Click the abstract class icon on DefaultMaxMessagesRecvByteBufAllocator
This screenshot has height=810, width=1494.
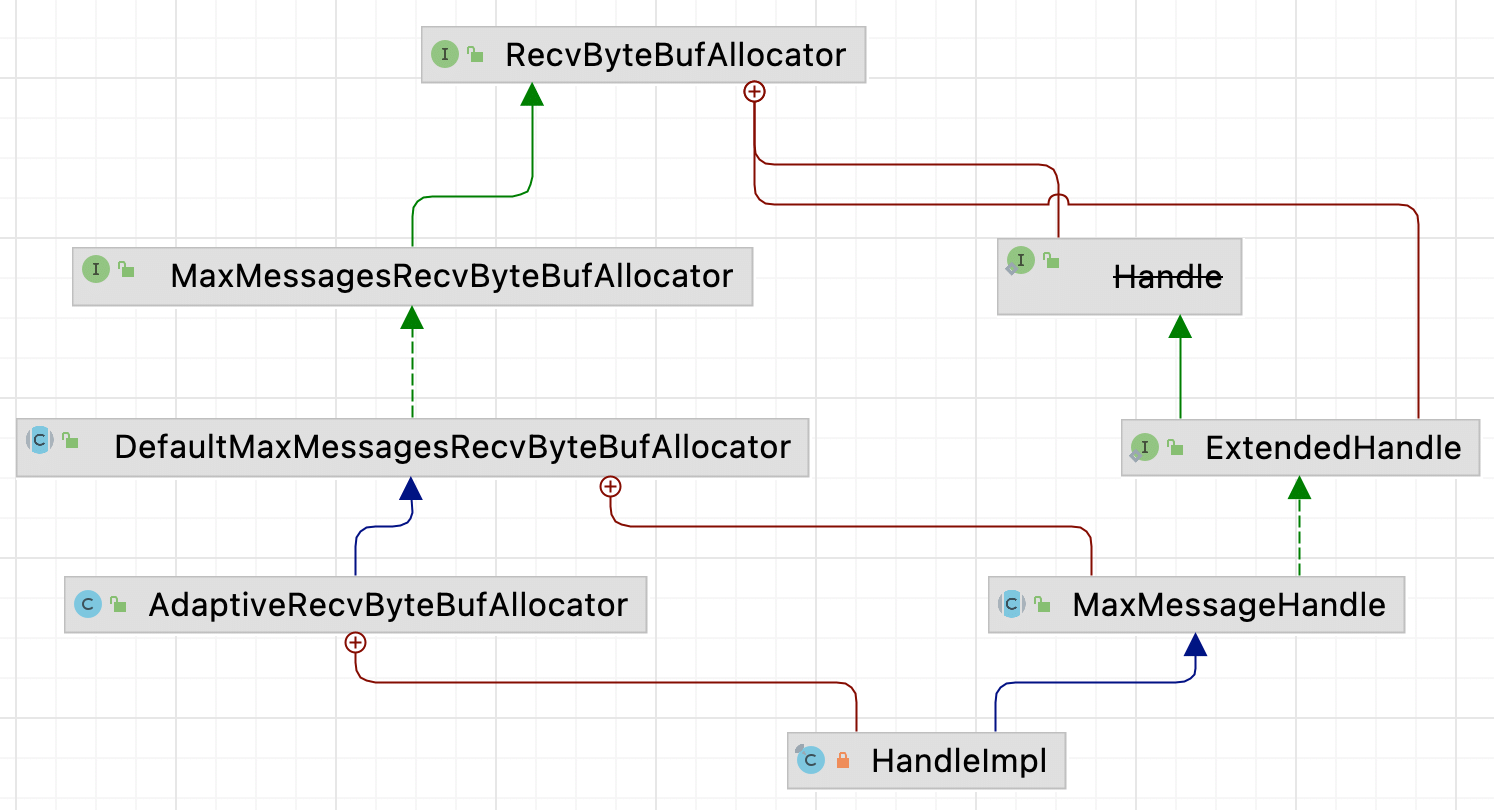40,439
